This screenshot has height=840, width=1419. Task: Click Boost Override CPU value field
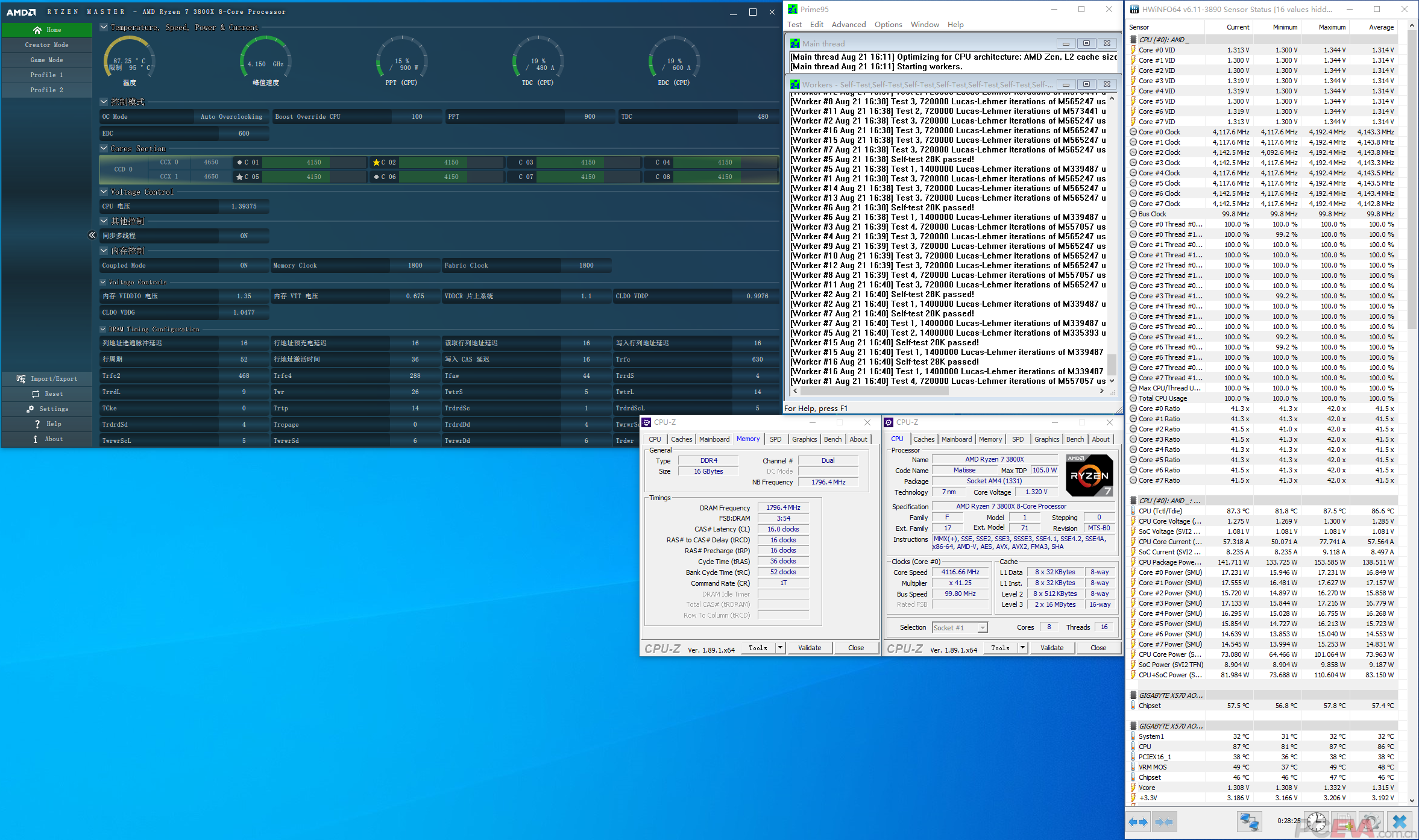click(x=417, y=116)
